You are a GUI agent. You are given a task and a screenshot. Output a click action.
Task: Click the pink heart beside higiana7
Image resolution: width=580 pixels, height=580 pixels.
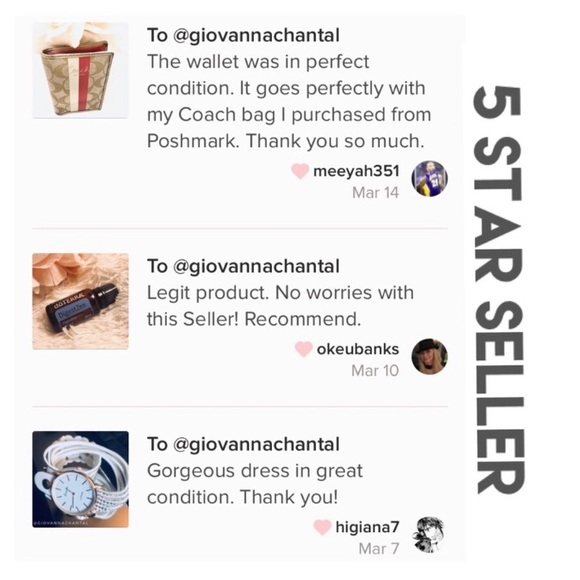(x=322, y=527)
